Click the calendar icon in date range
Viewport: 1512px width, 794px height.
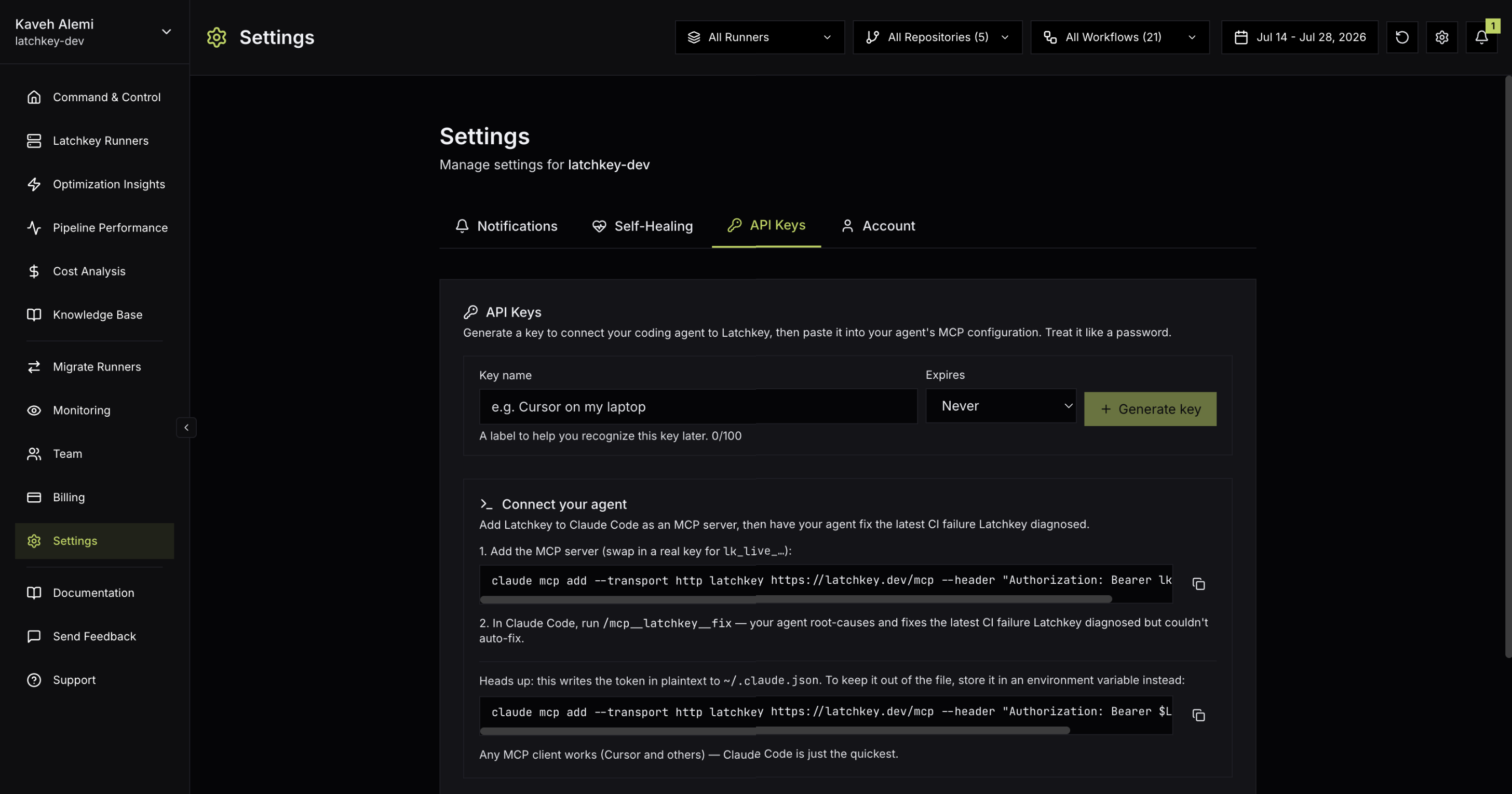pyautogui.click(x=1241, y=37)
